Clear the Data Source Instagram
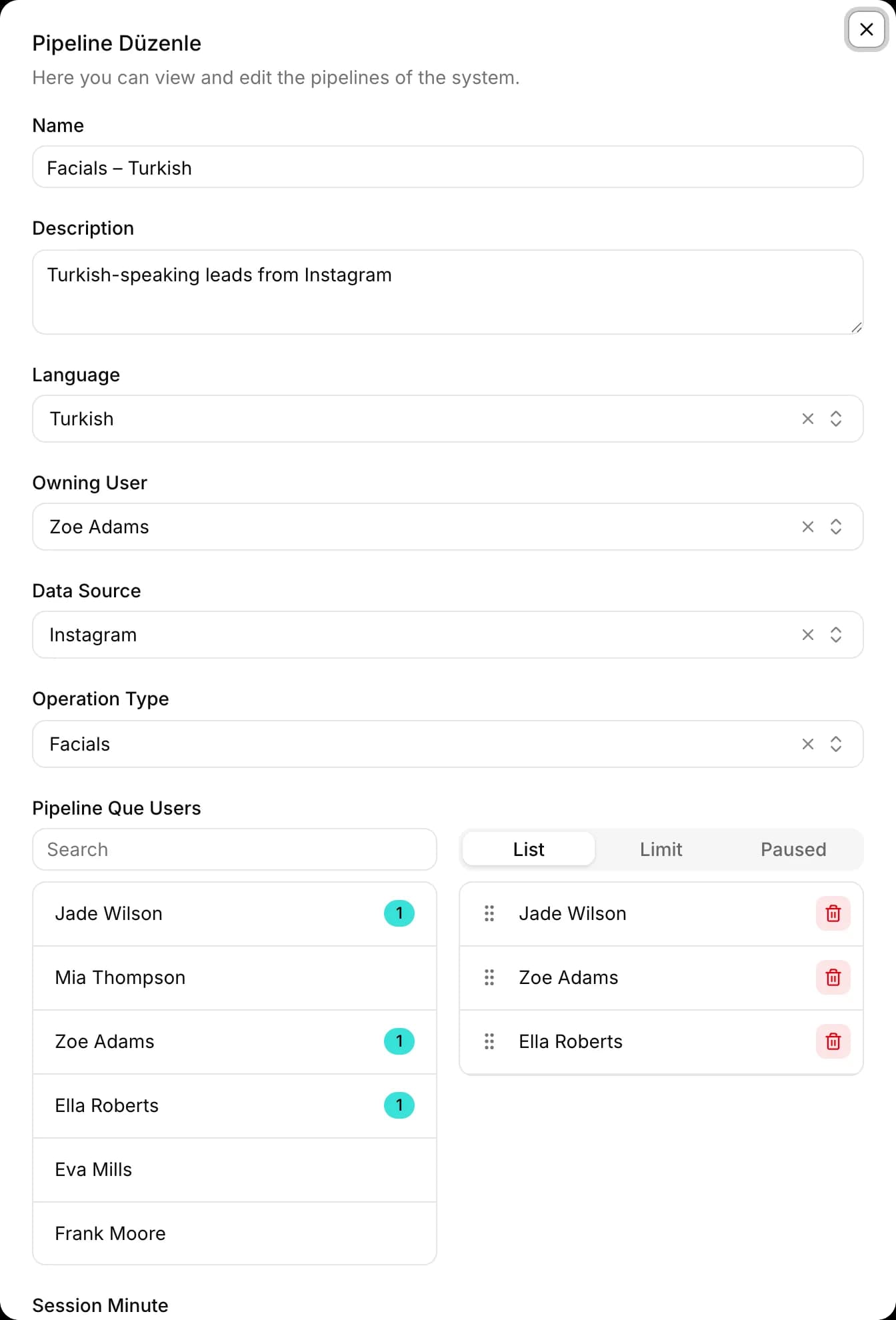Image resolution: width=896 pixels, height=1320 pixels. coord(808,635)
